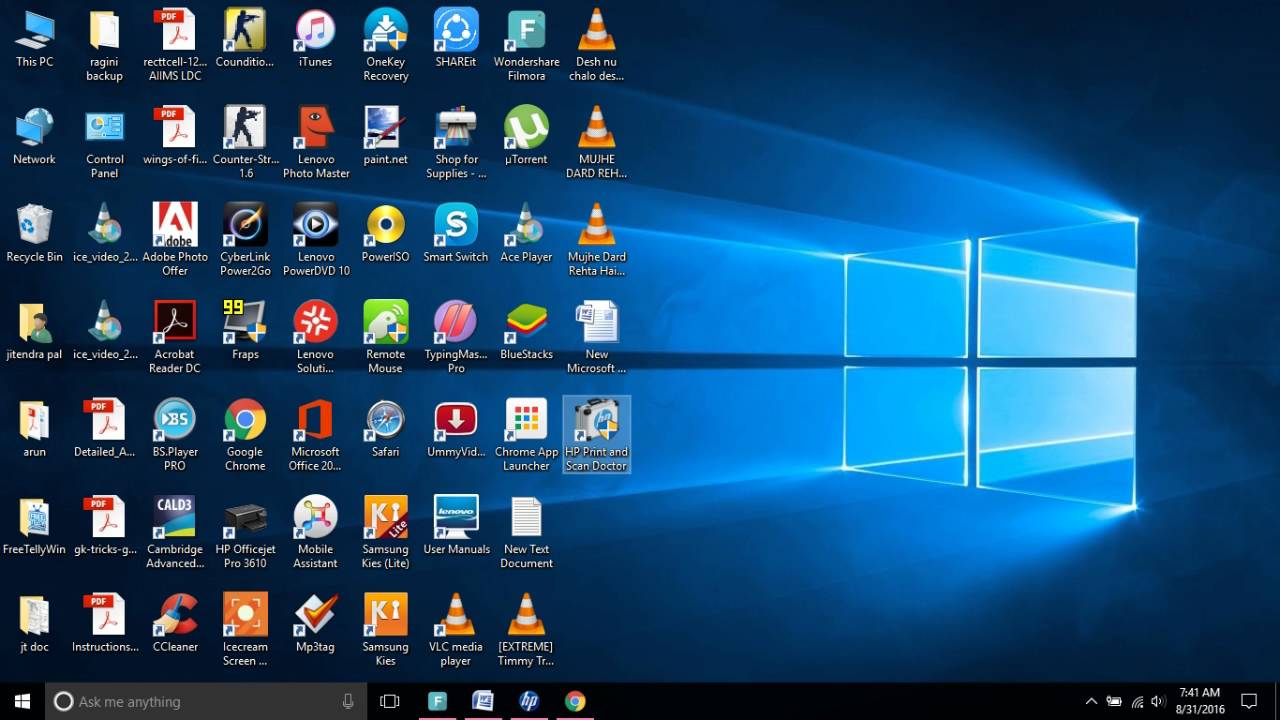1280x720 pixels.
Task: Select the jitendra pal user folder
Action: (34, 331)
